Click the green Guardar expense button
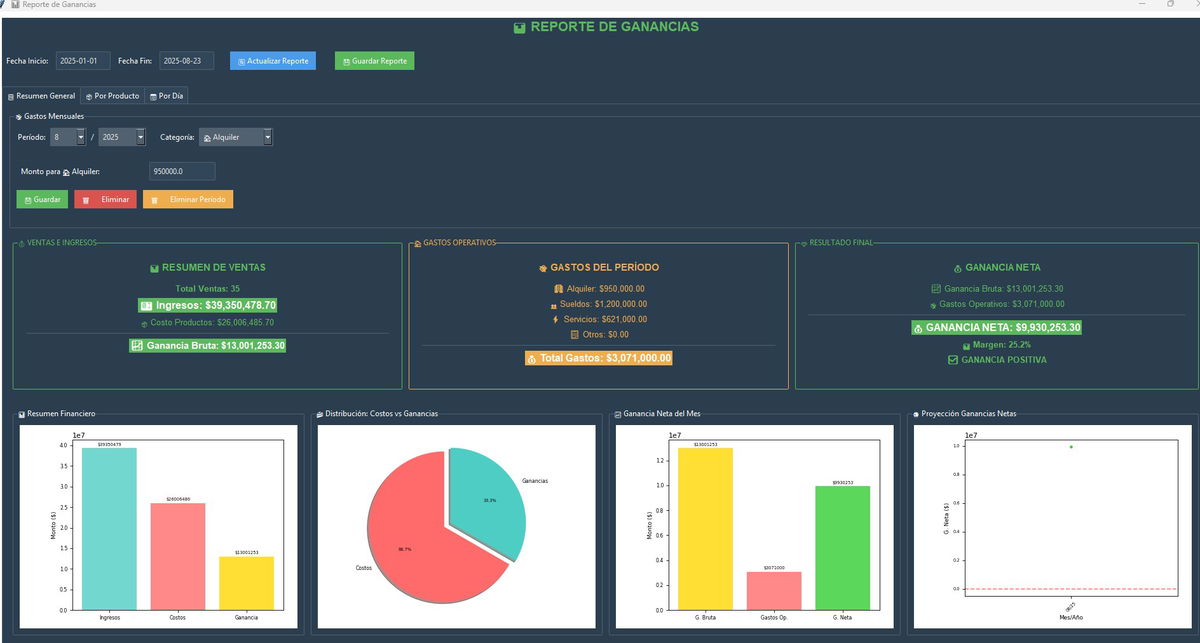 (x=42, y=200)
